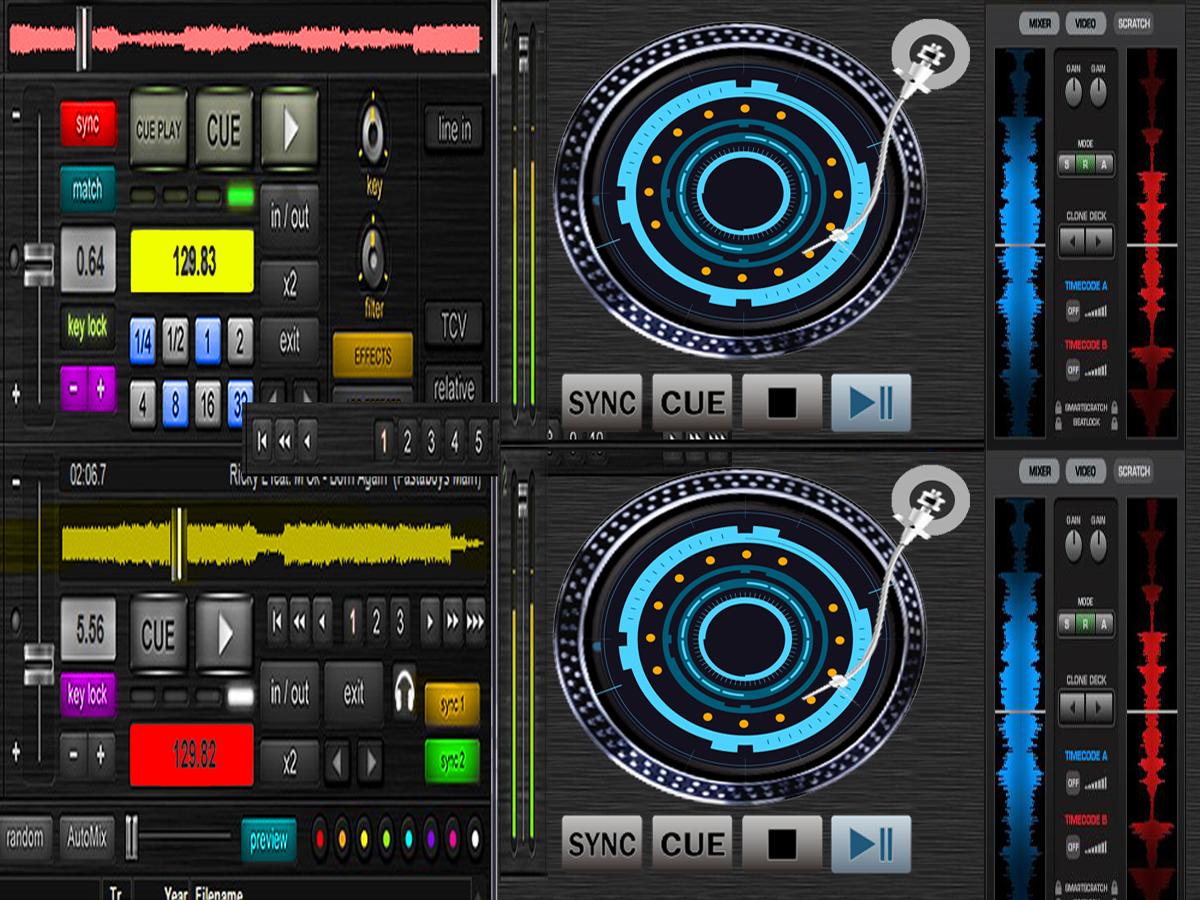
Task: Turn the key knob on the upper deck
Action: 373,131
